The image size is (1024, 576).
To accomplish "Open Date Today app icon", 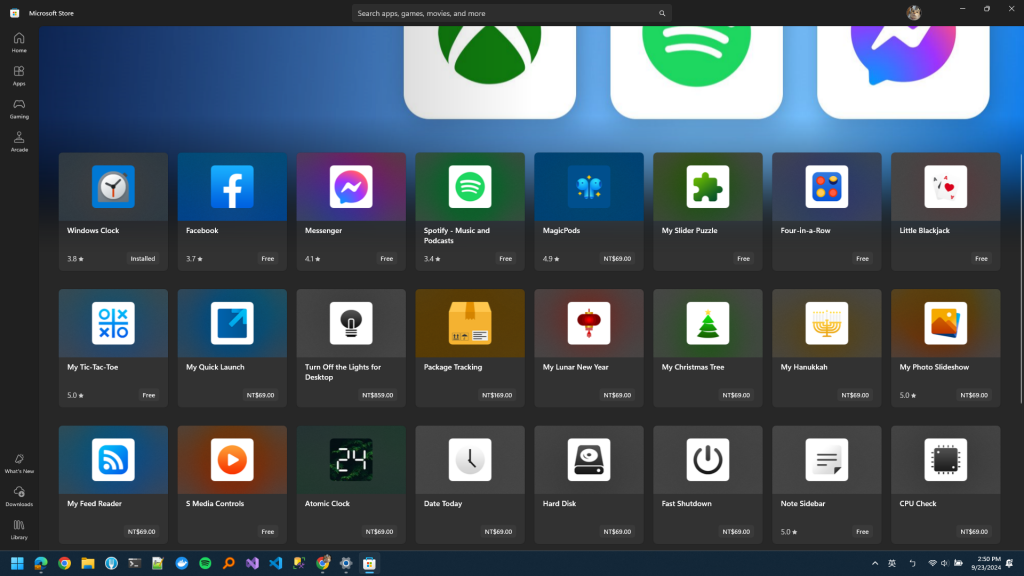I will 470,460.
